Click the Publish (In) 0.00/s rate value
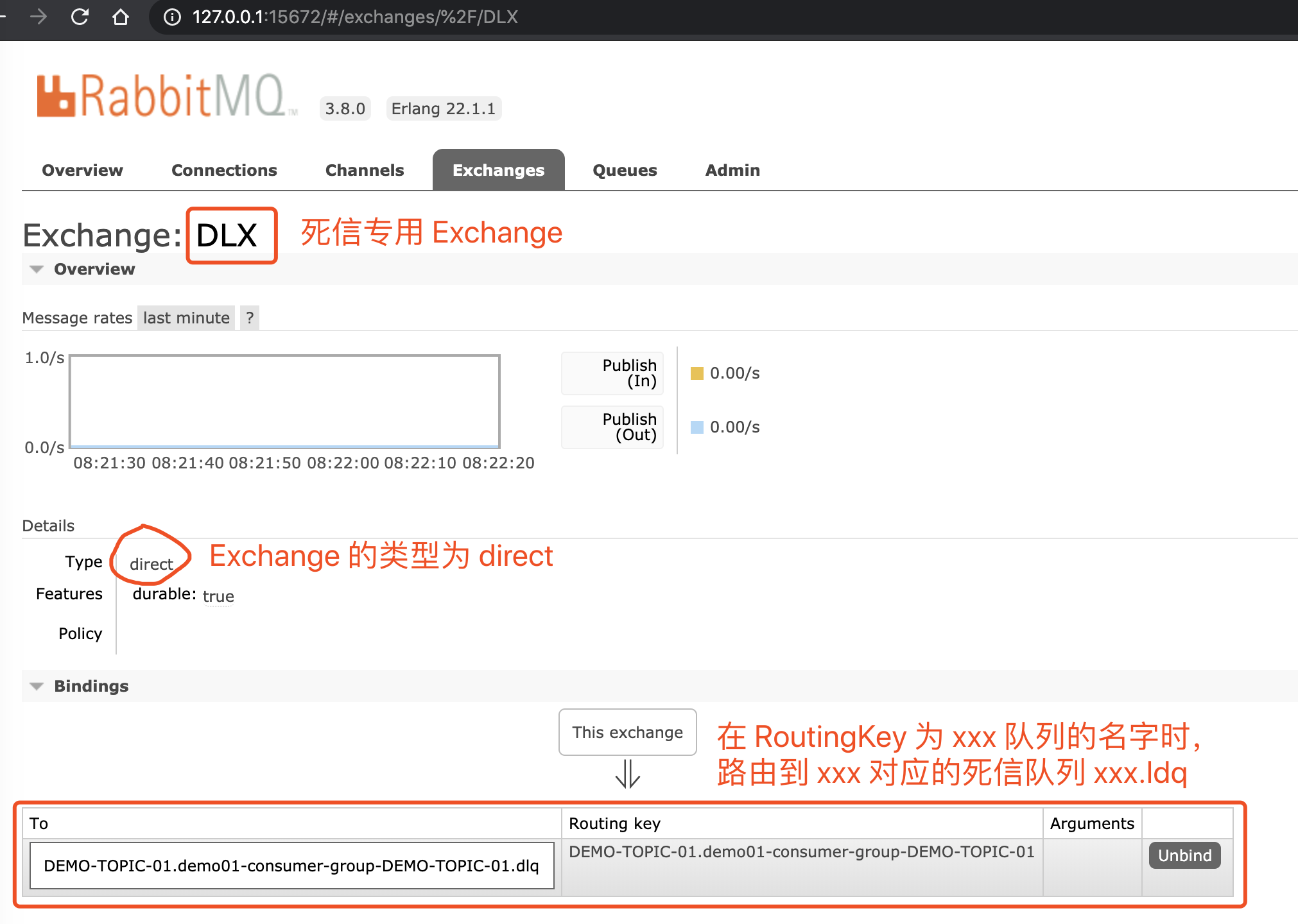Screen dimensions: 1298x924 click(x=734, y=373)
